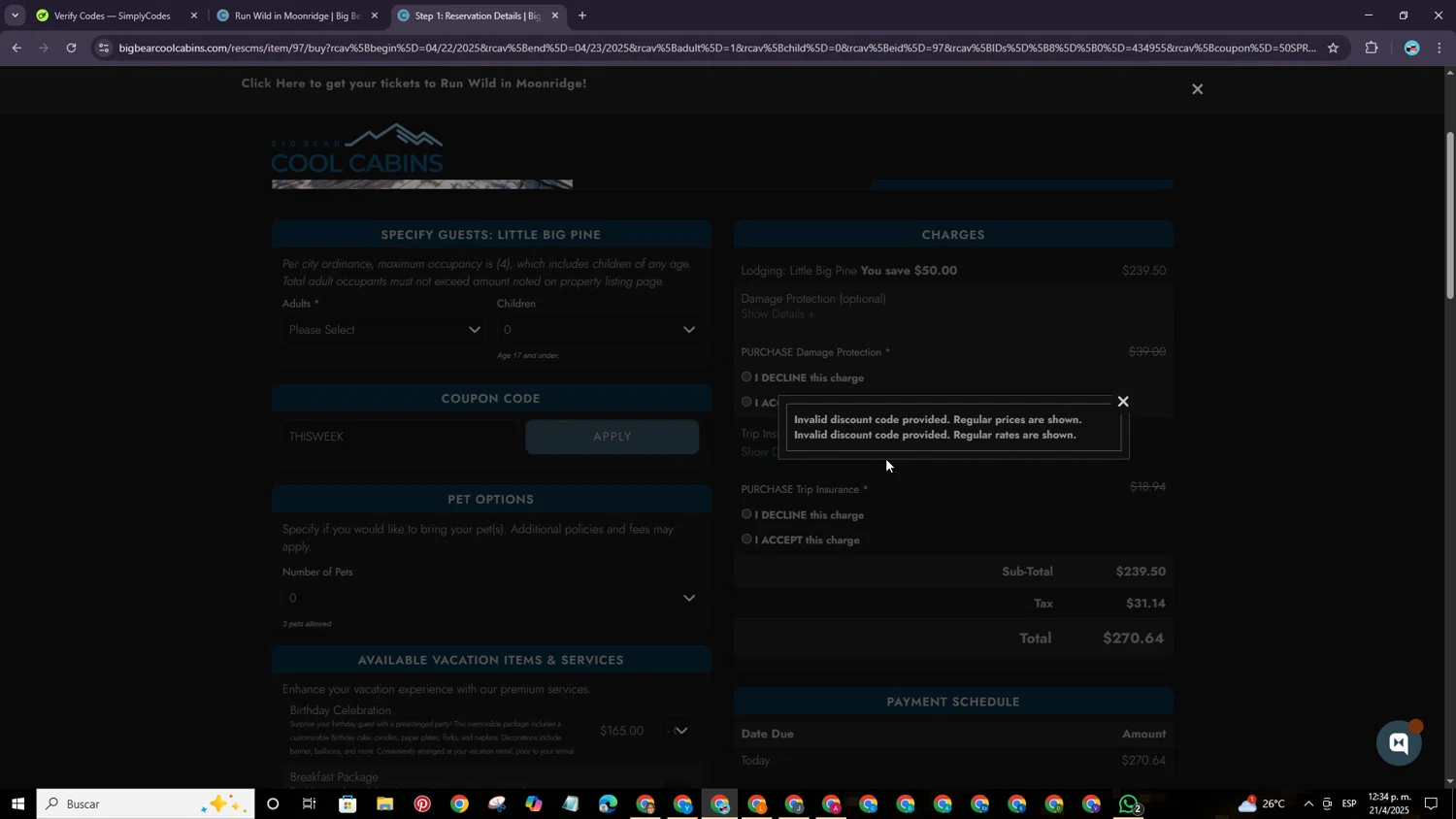
Task: Reload the current page
Action: pos(71,48)
